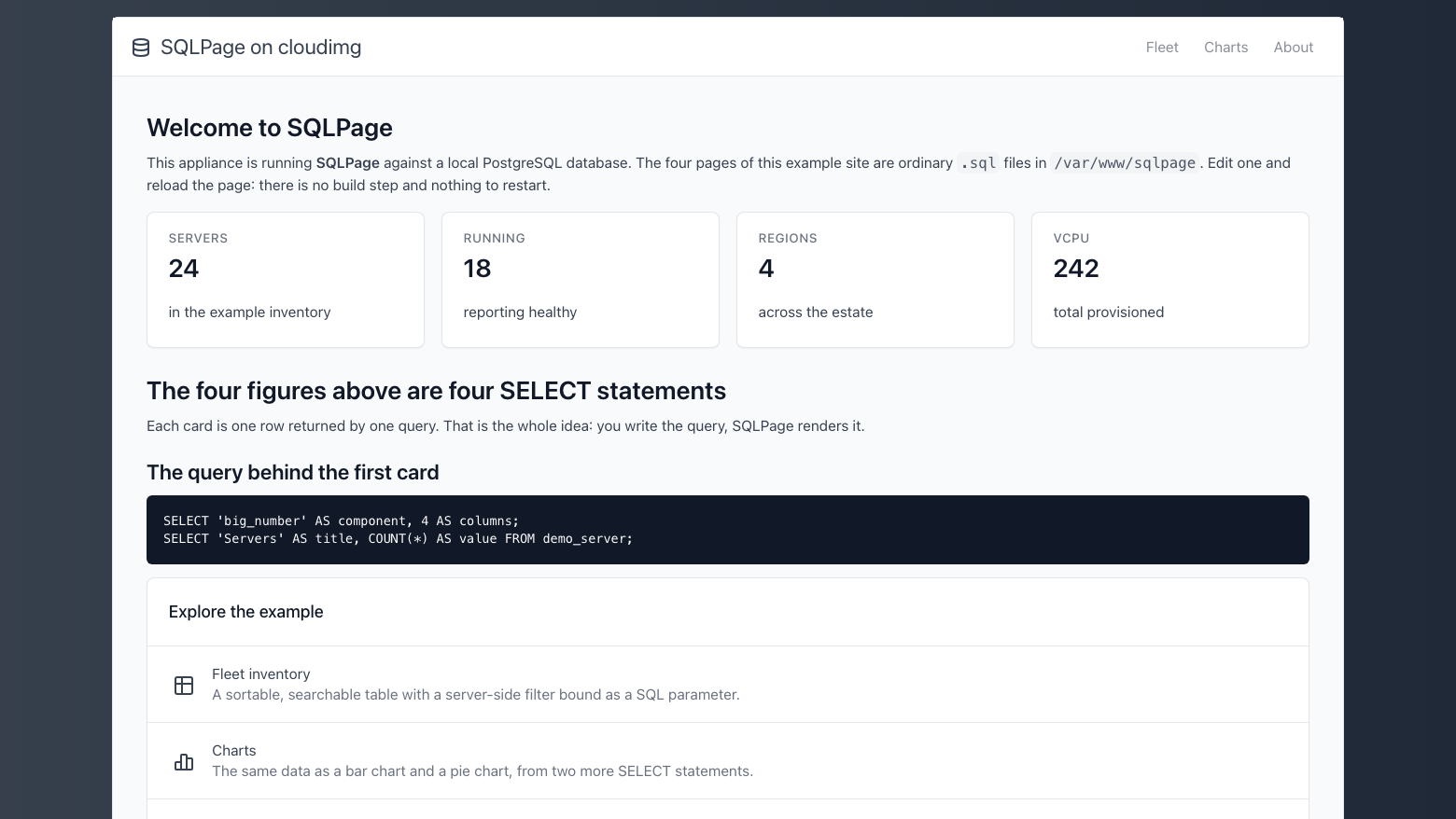Open the Fleet nav menu item

(1162, 48)
